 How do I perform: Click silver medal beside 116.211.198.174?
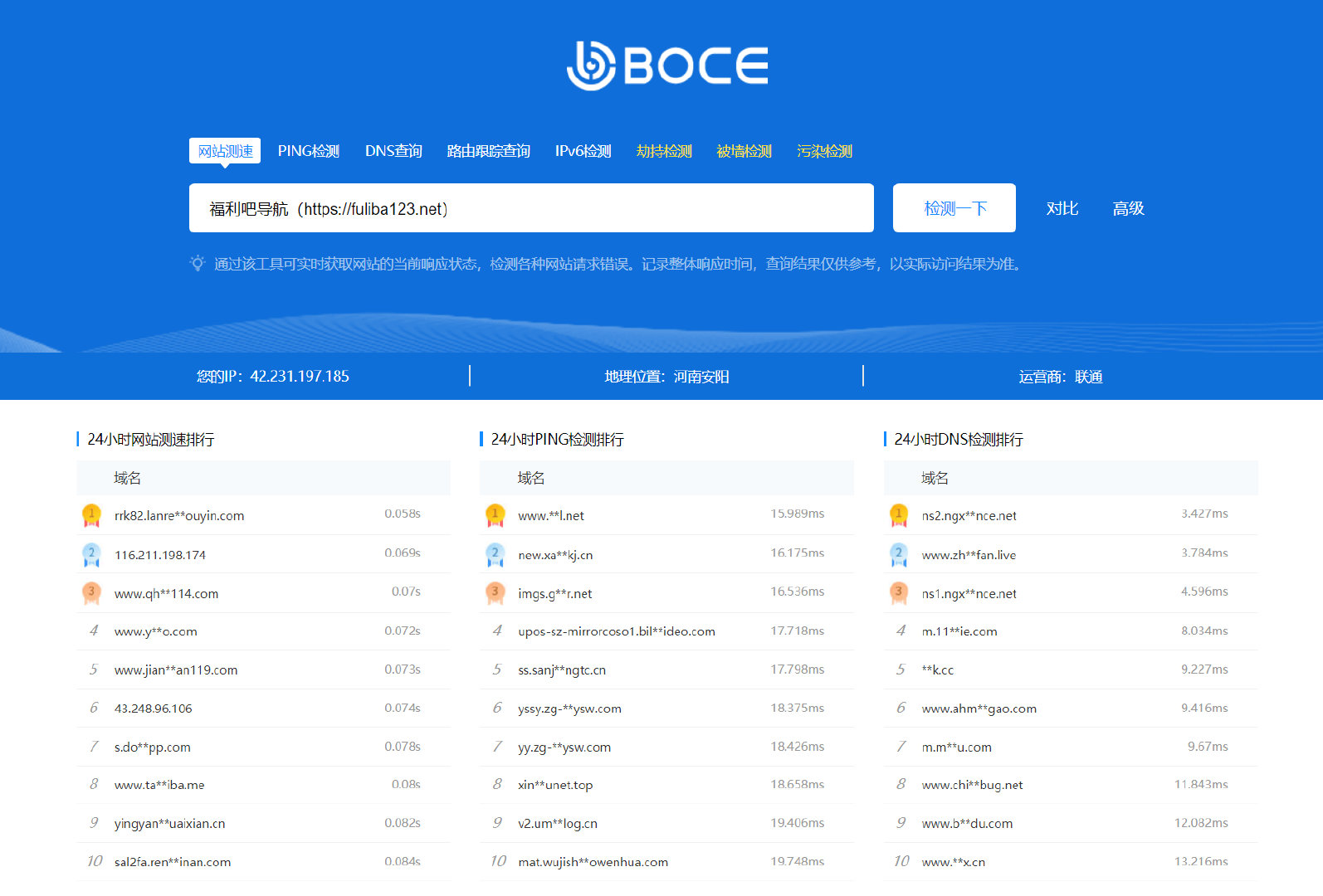91,554
